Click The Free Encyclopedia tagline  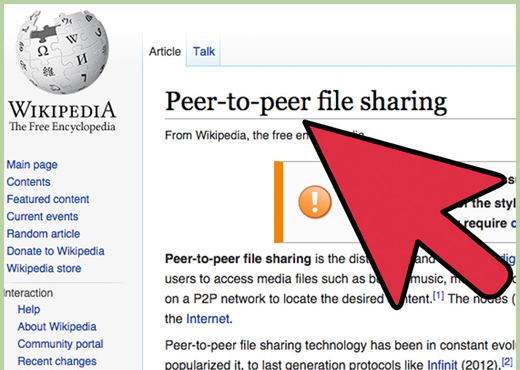point(62,127)
